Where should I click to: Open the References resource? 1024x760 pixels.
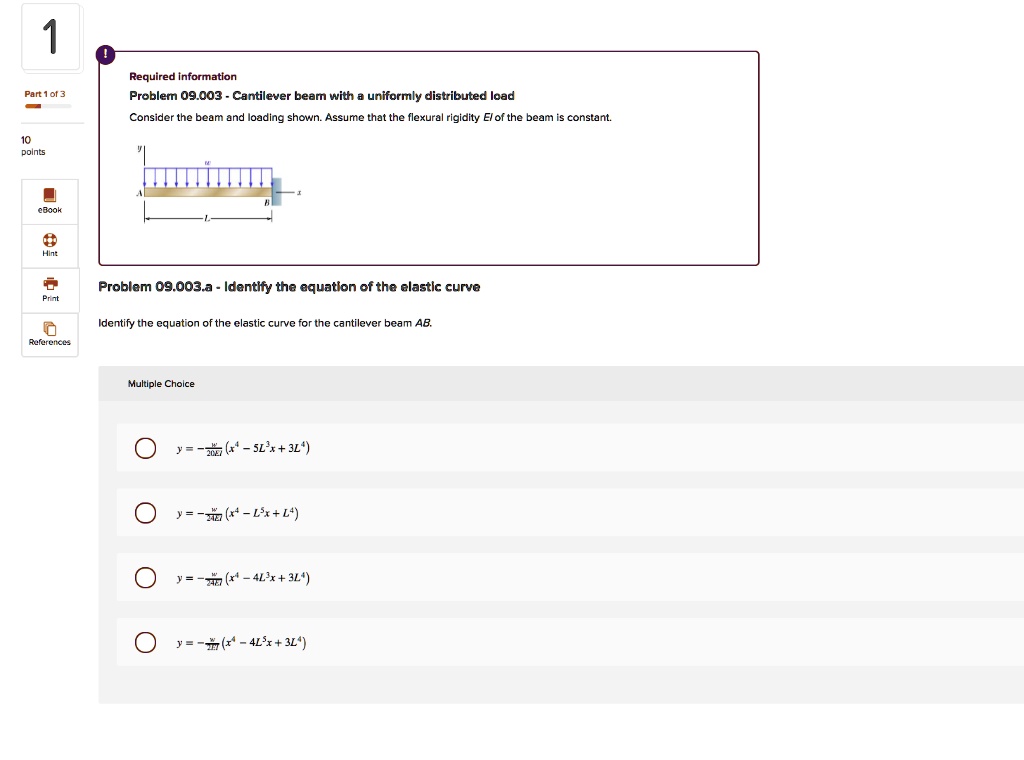click(48, 334)
